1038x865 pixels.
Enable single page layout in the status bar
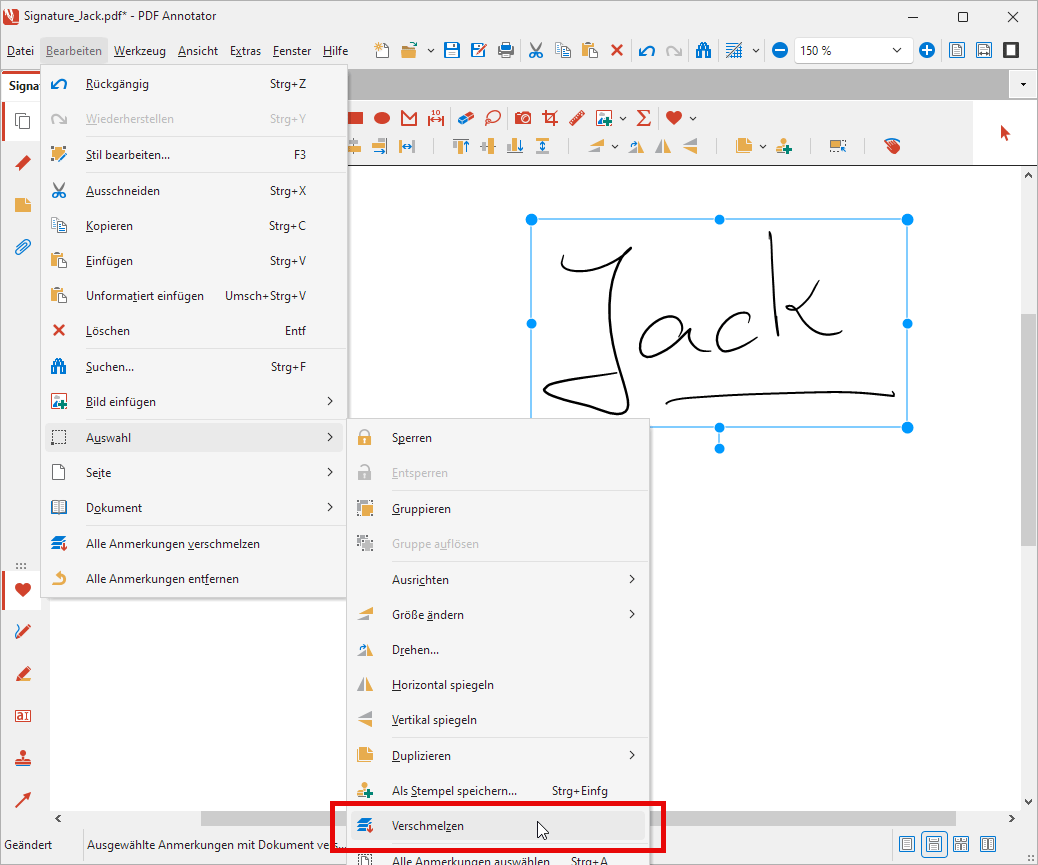pyautogui.click(x=907, y=845)
